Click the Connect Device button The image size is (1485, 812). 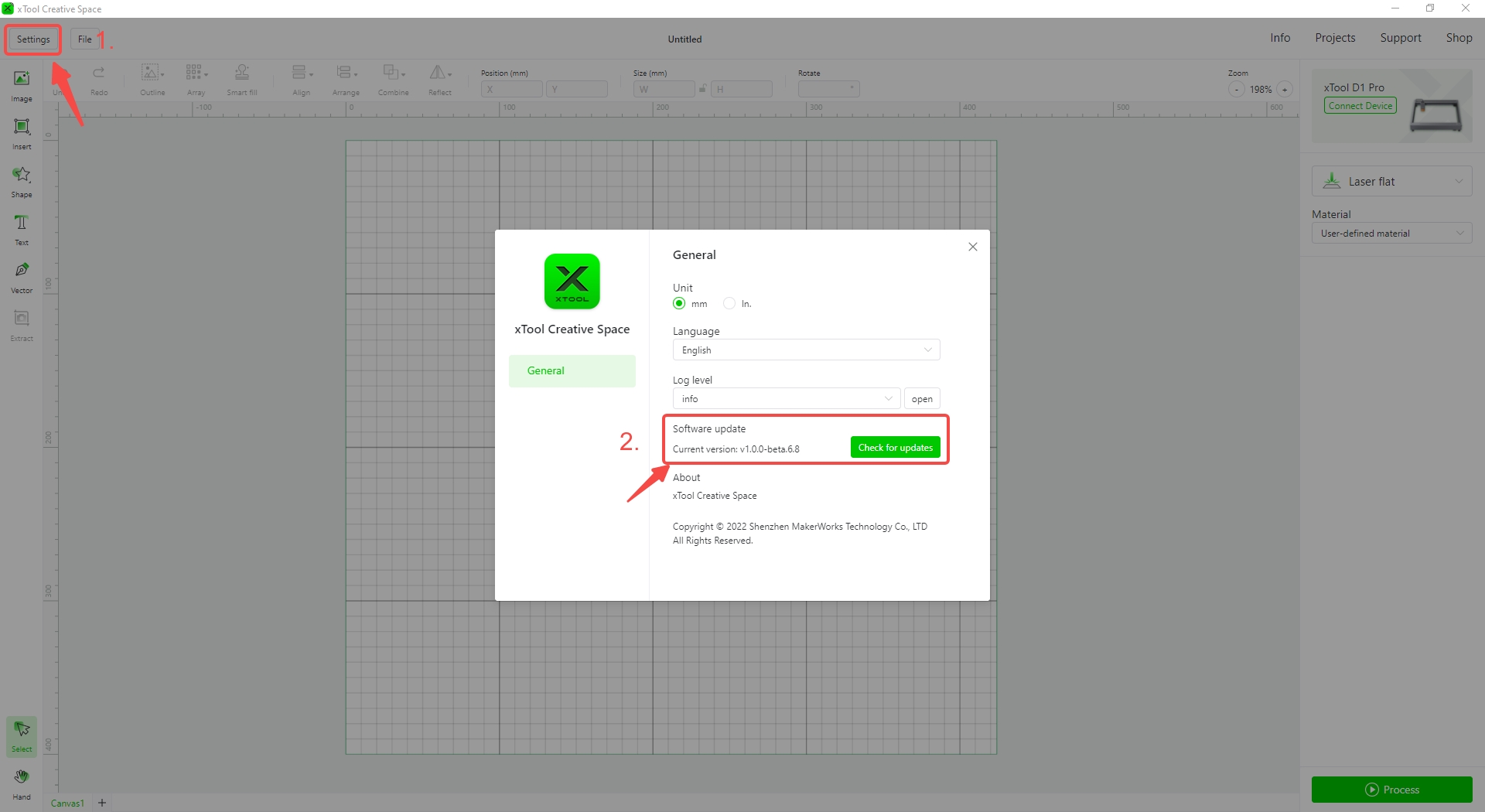[1360, 105]
